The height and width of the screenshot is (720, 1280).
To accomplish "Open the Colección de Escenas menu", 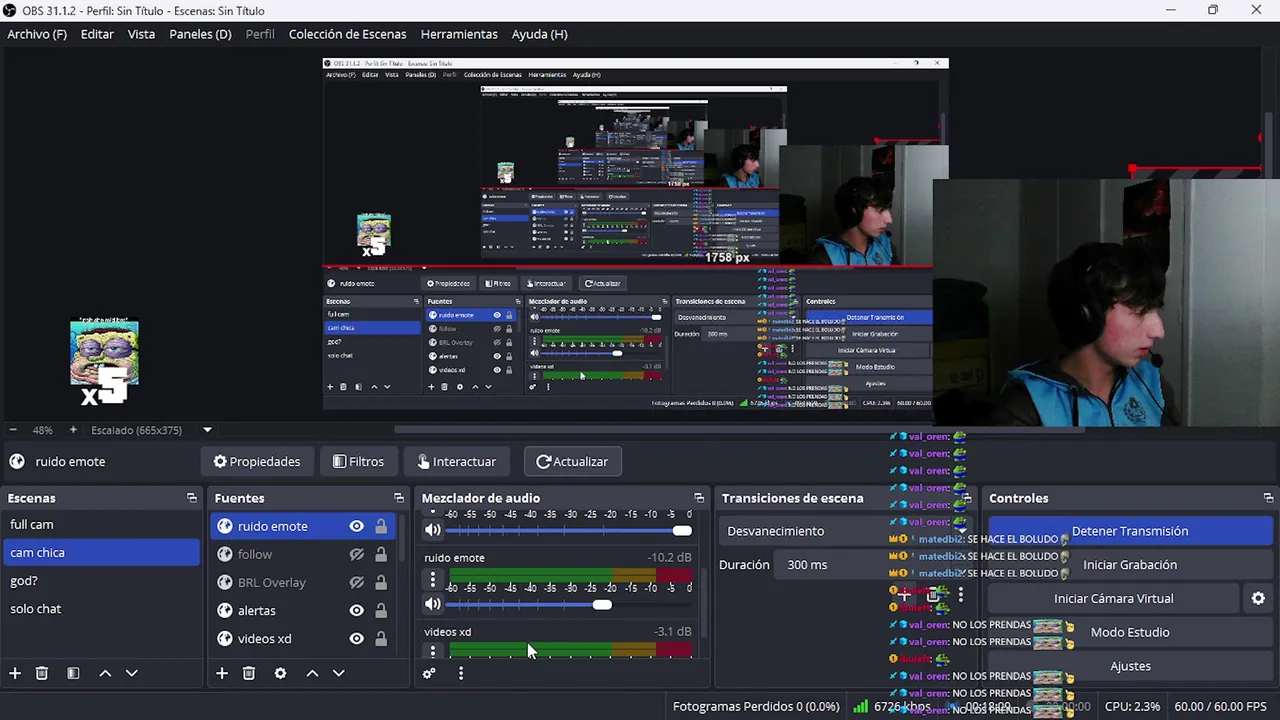I will (x=347, y=34).
